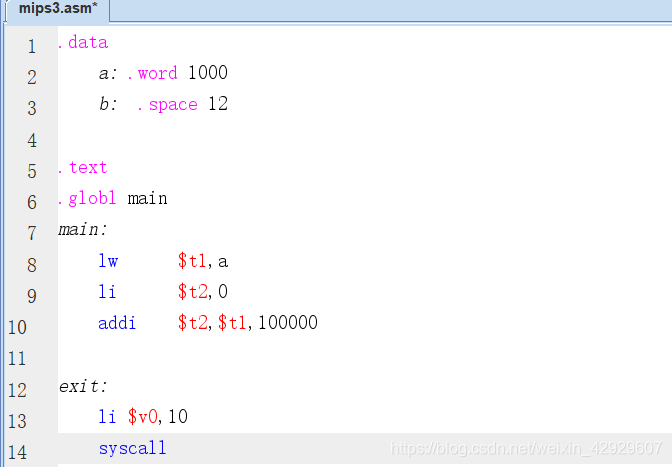This screenshot has width=672, height=467.
Task: Click the main: label on line 7
Action: (82, 230)
